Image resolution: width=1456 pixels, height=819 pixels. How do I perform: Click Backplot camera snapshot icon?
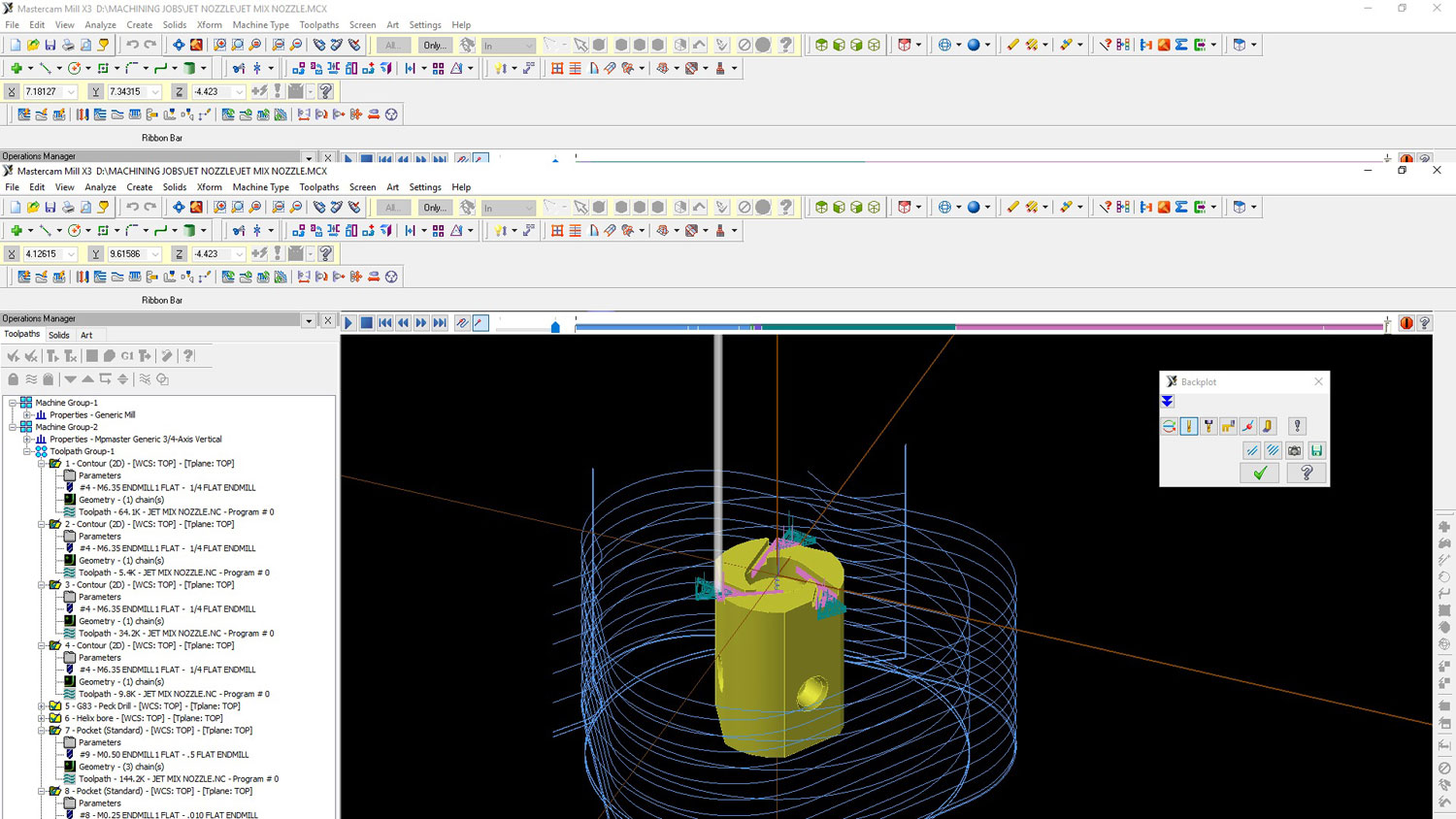tap(1295, 450)
